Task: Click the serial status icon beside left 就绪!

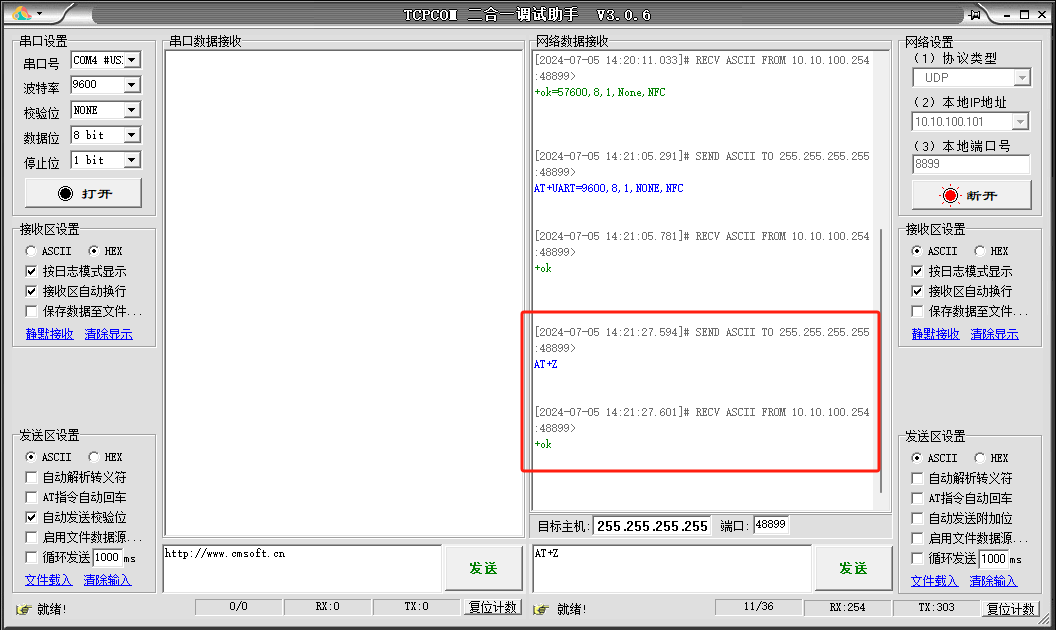Action: coord(24,609)
